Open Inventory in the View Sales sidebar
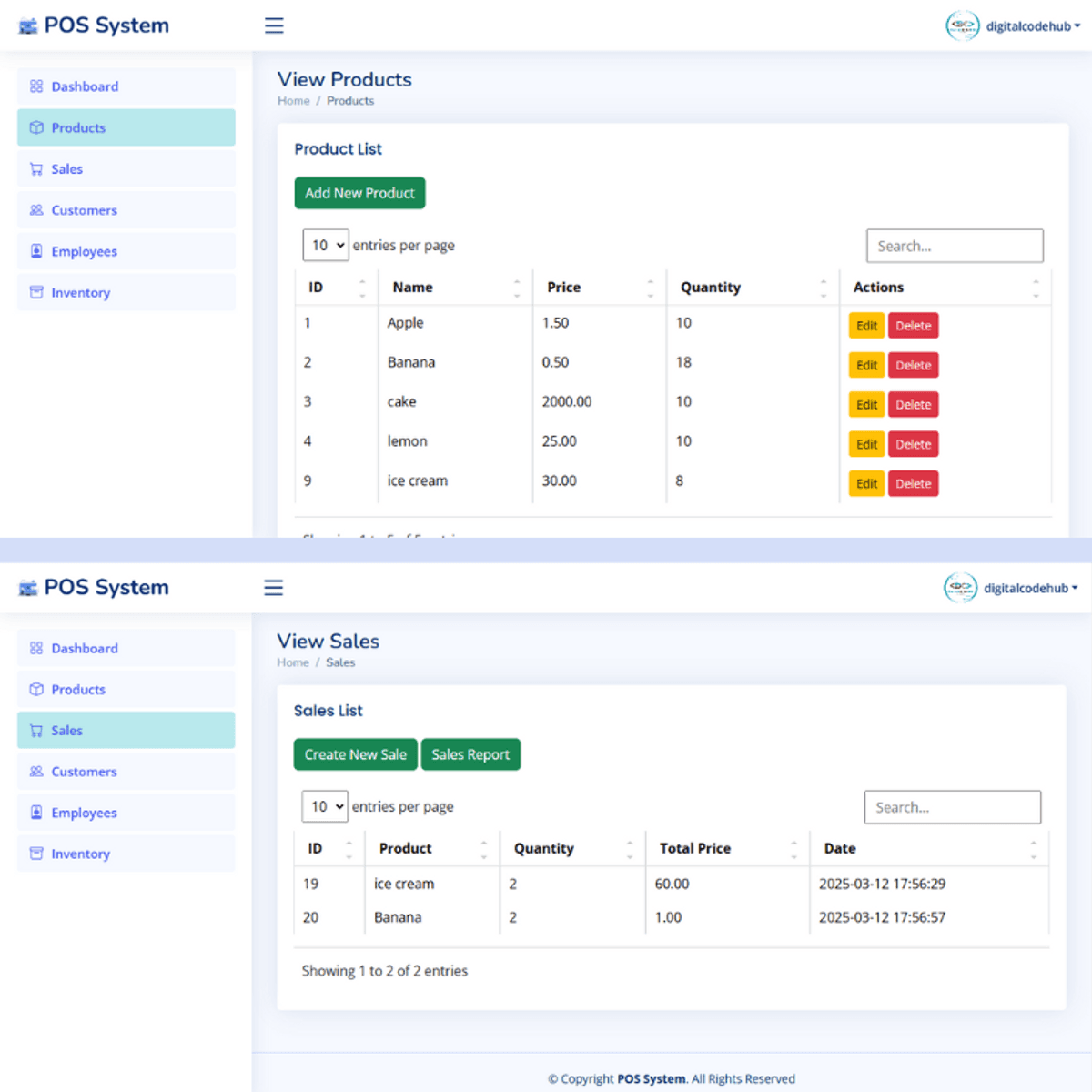The height and width of the screenshot is (1092, 1092). point(80,854)
